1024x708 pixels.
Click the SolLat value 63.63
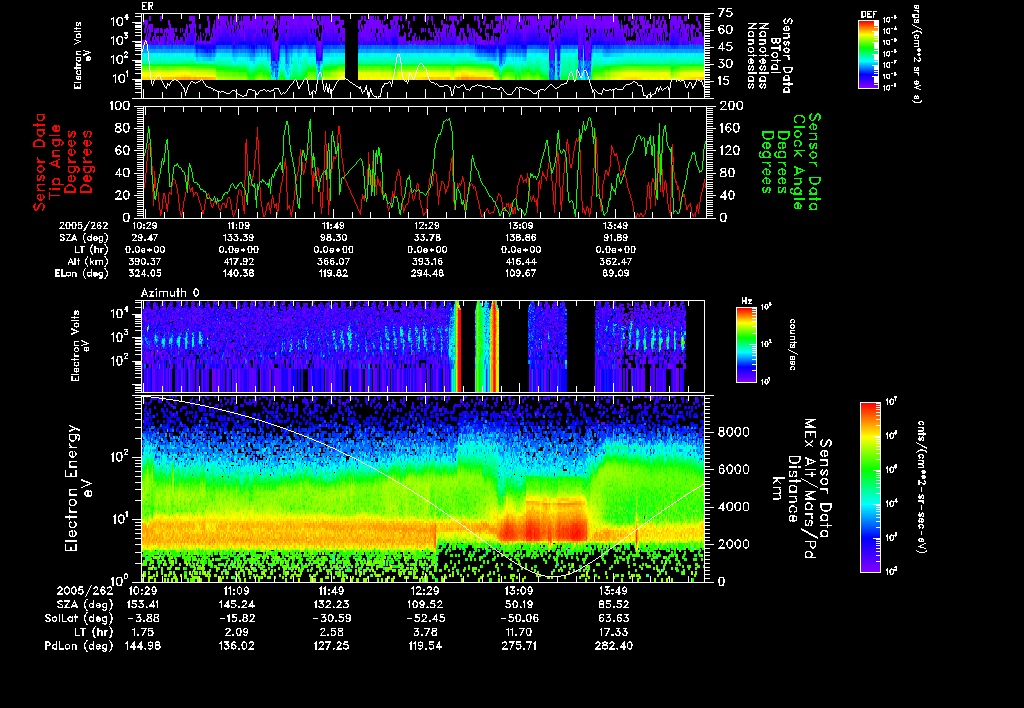tap(615, 619)
